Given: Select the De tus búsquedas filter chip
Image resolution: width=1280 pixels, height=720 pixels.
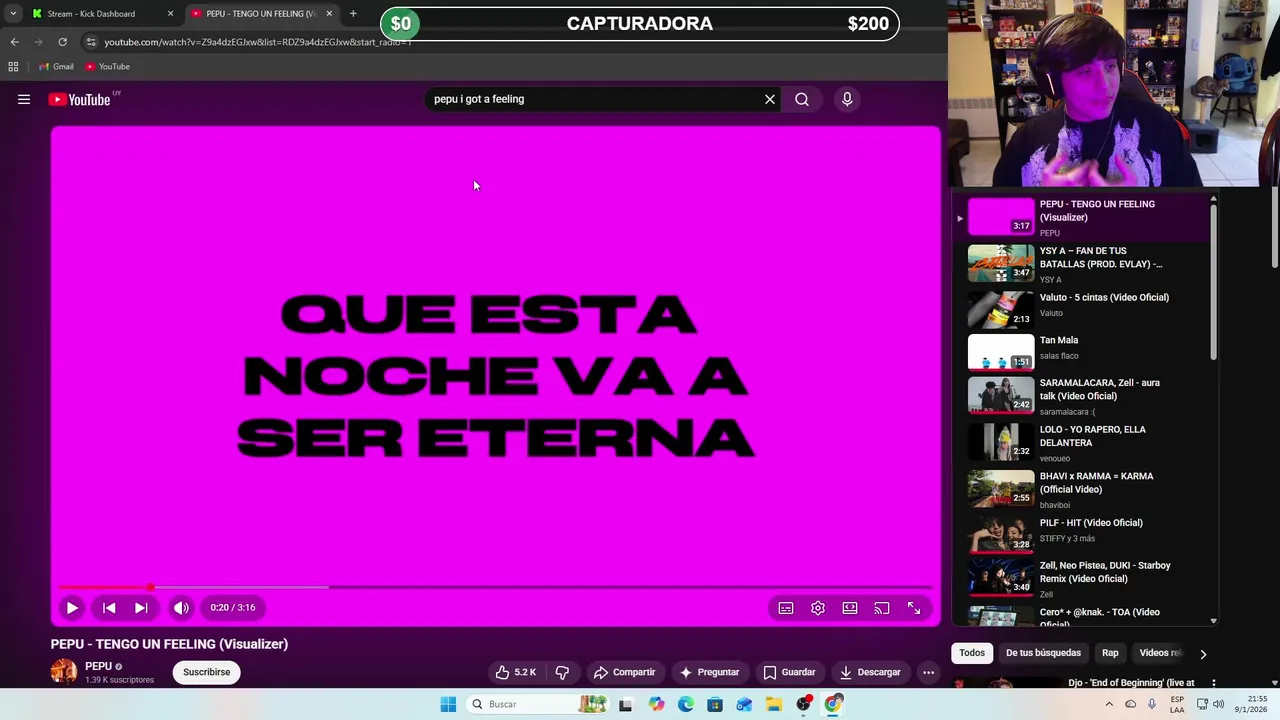Looking at the screenshot, I should 1043,653.
